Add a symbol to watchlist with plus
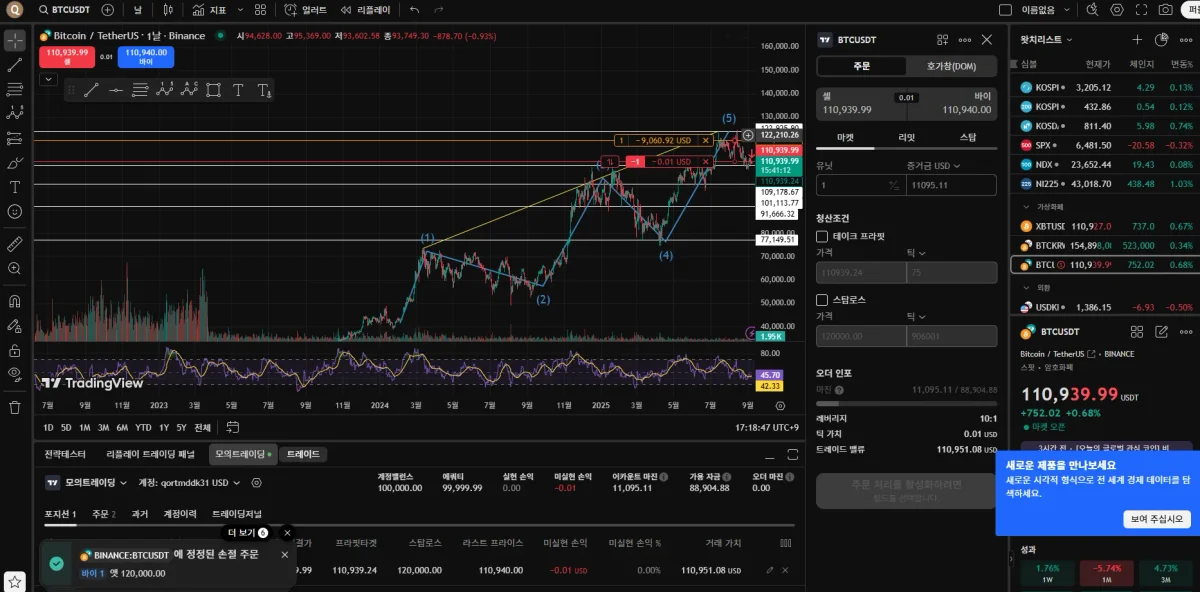The height and width of the screenshot is (592, 1200). tap(1137, 40)
